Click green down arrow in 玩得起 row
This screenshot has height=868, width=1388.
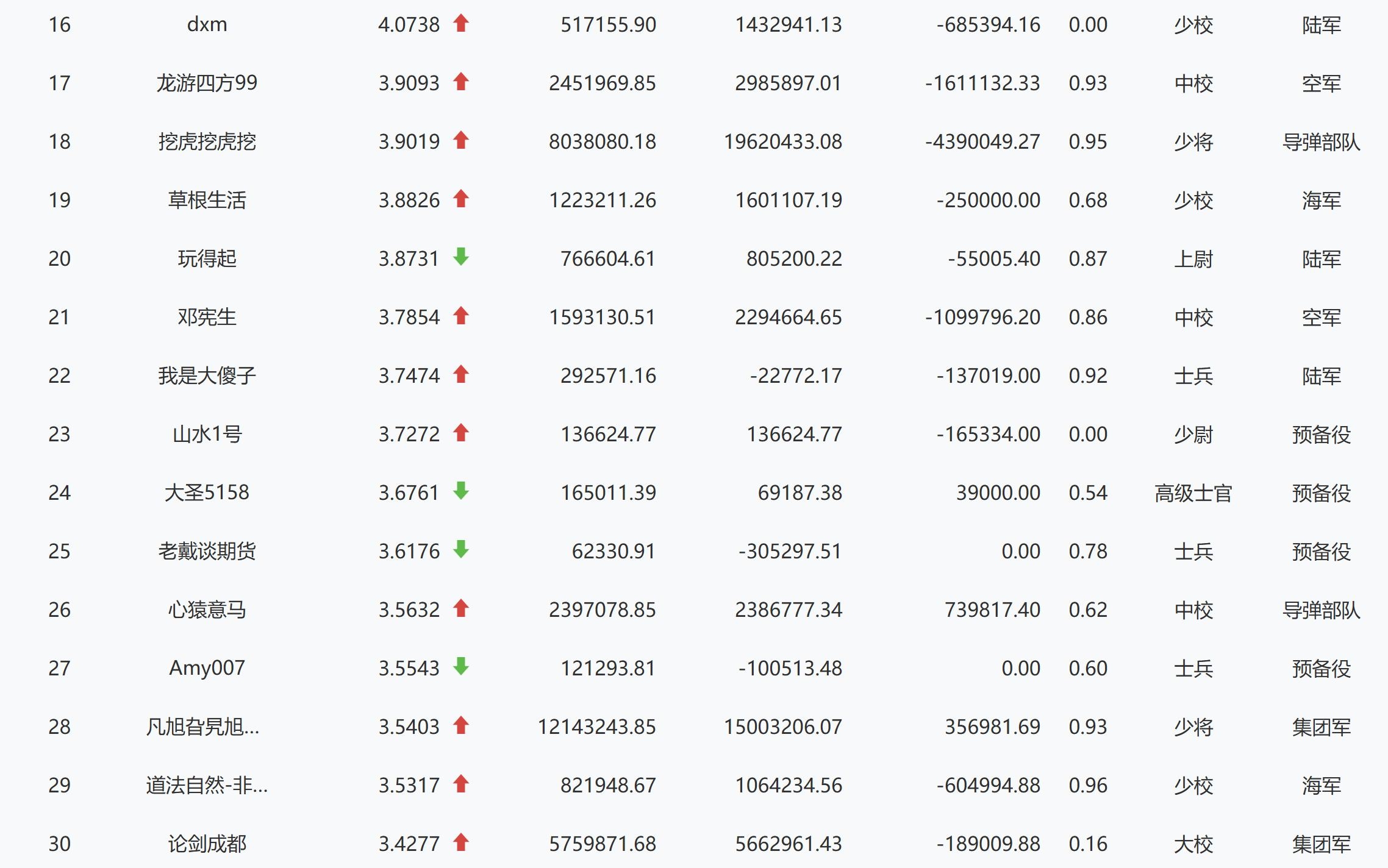[461, 257]
